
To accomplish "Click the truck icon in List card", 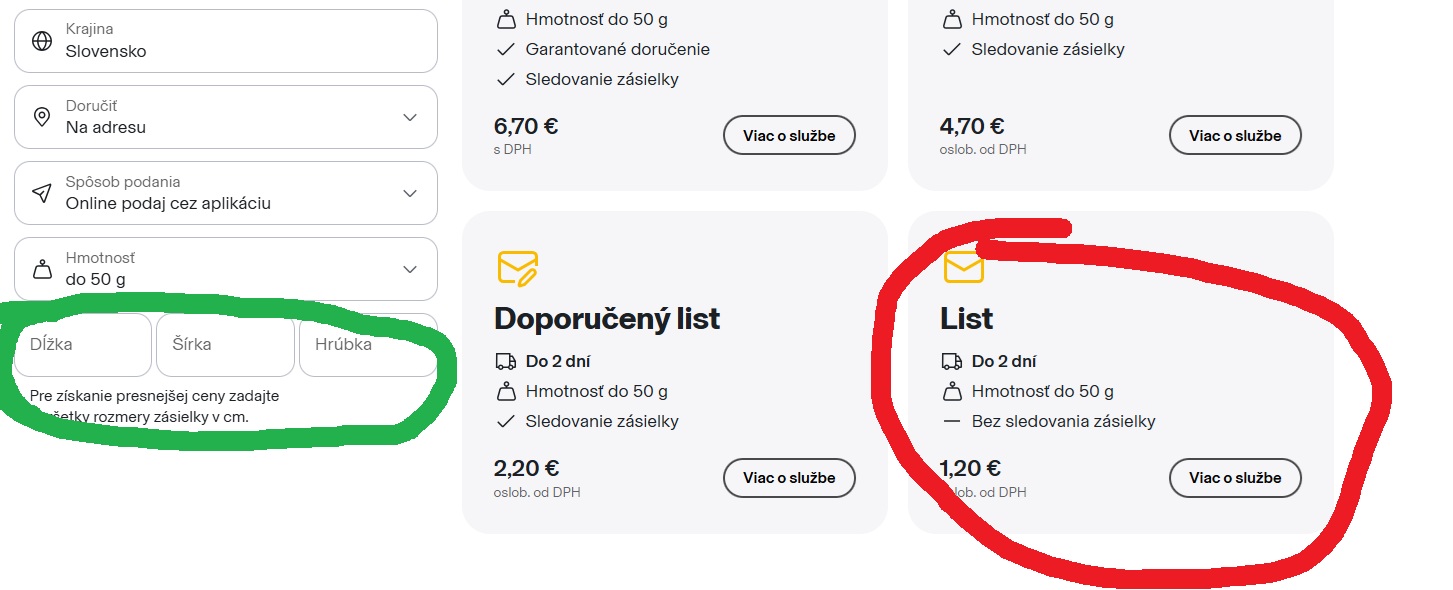I will coord(952,361).
